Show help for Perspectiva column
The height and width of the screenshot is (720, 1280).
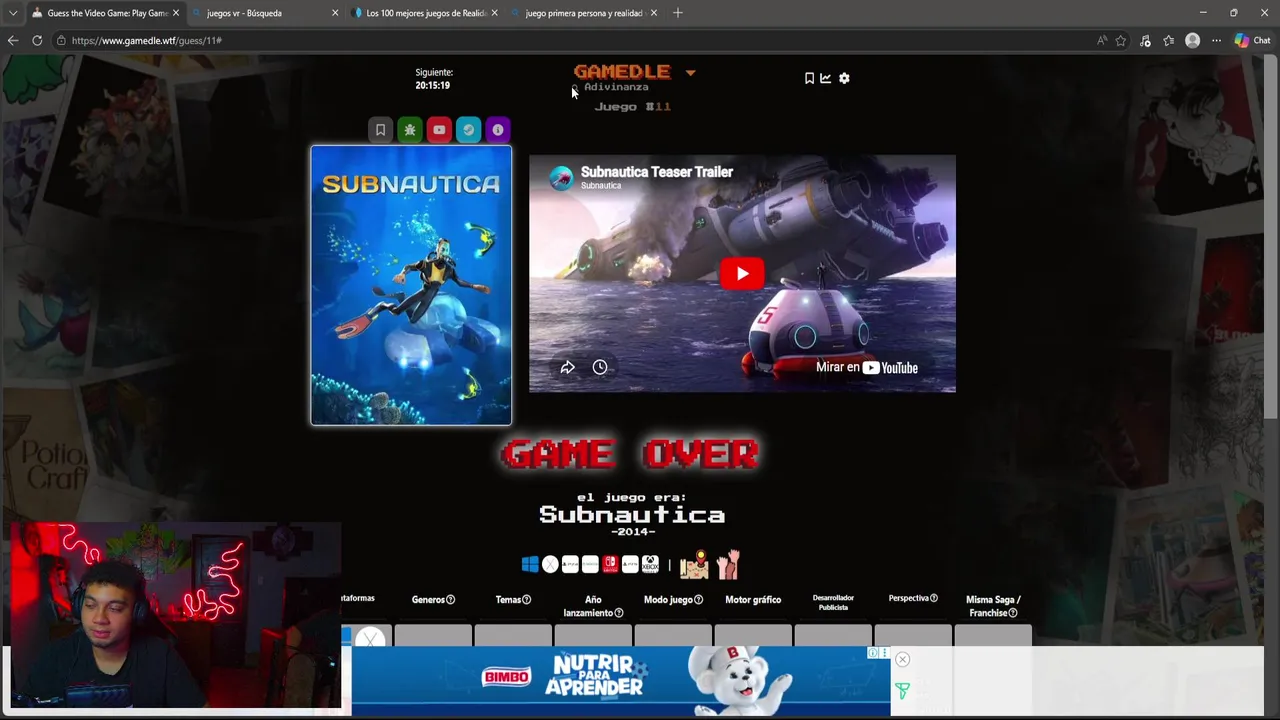(934, 598)
